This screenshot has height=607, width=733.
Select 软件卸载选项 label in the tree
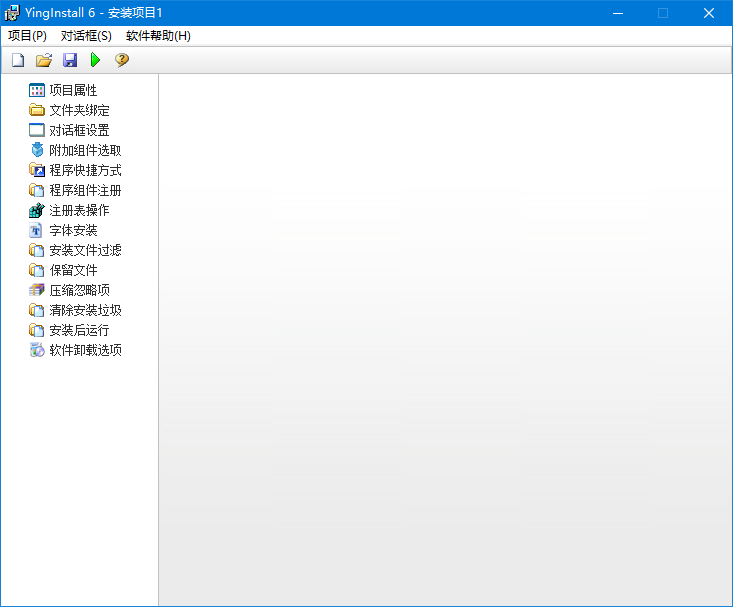pos(86,350)
